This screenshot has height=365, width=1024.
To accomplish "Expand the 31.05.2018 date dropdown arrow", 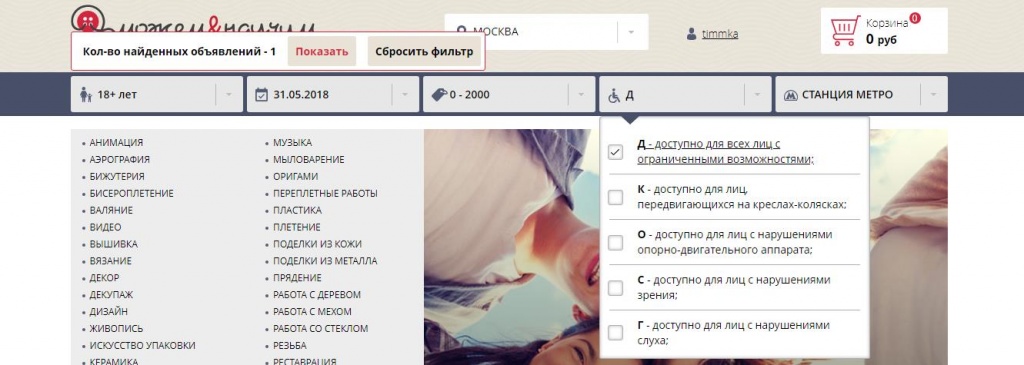I will pyautogui.click(x=405, y=95).
